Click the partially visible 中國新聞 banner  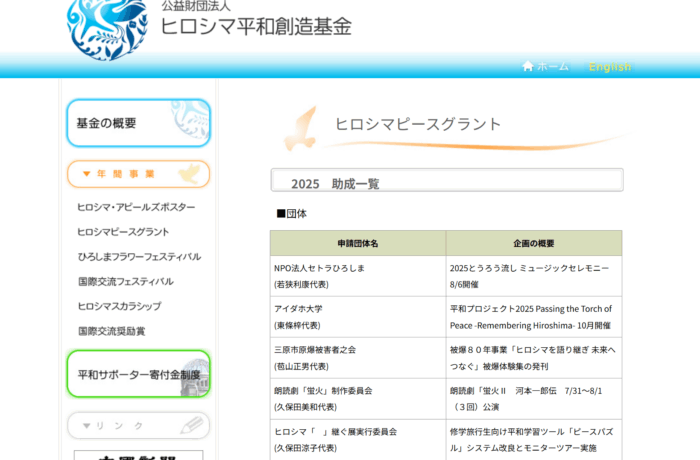(x=138, y=456)
